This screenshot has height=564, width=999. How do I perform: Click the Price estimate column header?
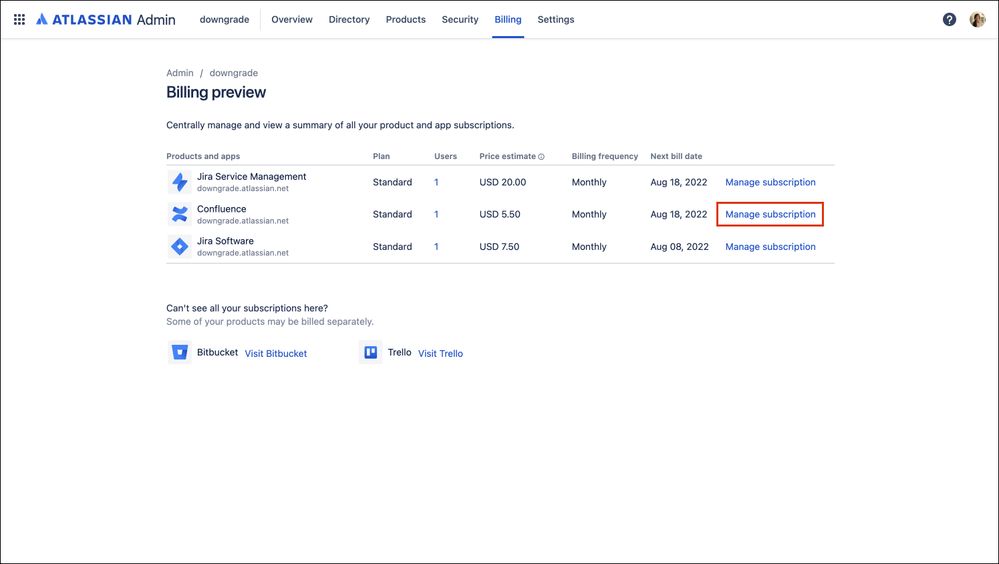tap(507, 156)
